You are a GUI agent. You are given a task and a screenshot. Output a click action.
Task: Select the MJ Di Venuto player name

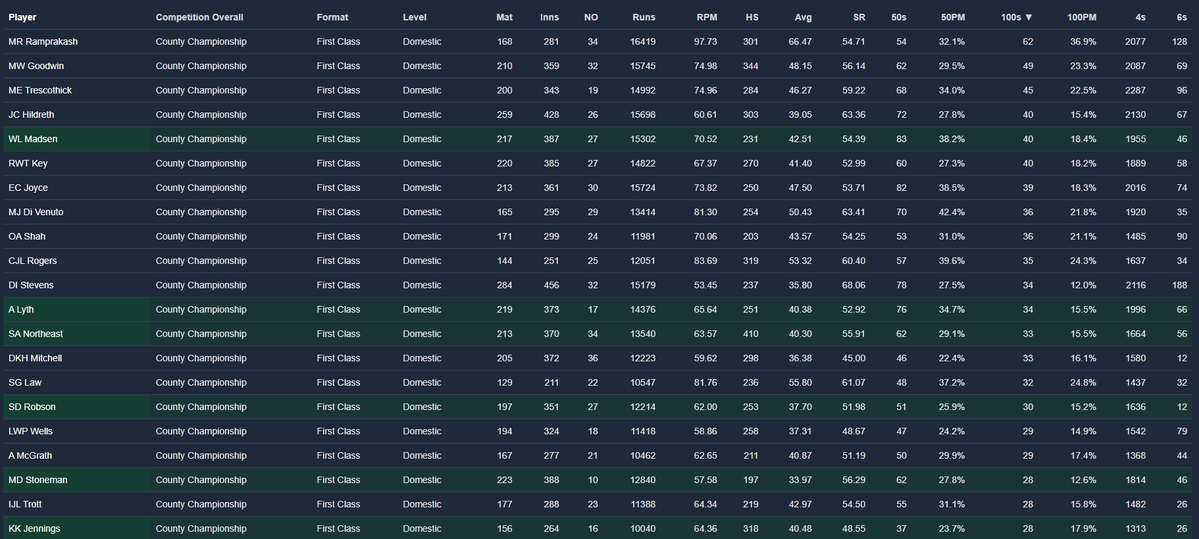pyautogui.click(x=38, y=212)
